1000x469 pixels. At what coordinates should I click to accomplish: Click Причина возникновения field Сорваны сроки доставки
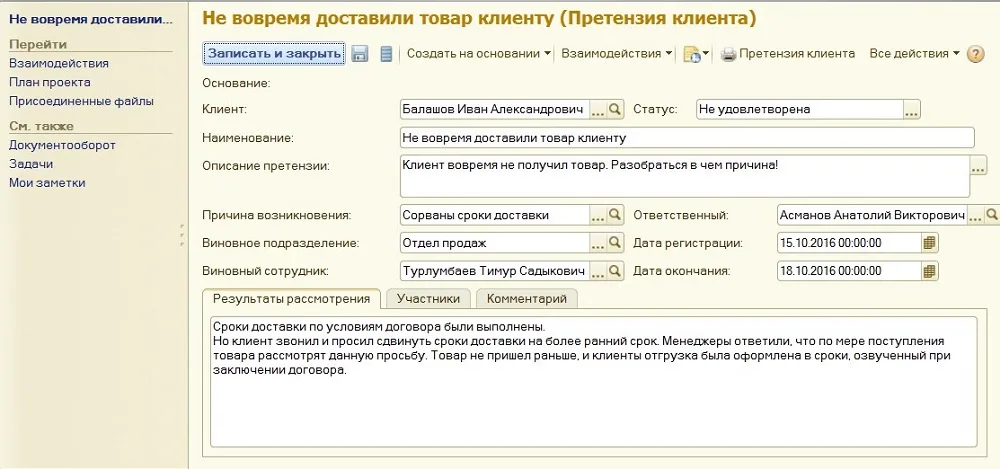494,216
